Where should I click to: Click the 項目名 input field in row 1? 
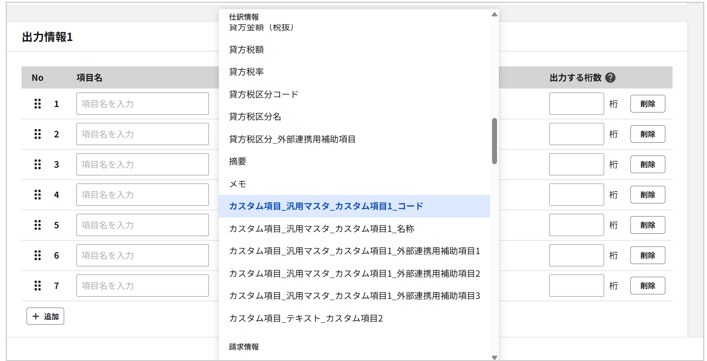pyautogui.click(x=142, y=104)
